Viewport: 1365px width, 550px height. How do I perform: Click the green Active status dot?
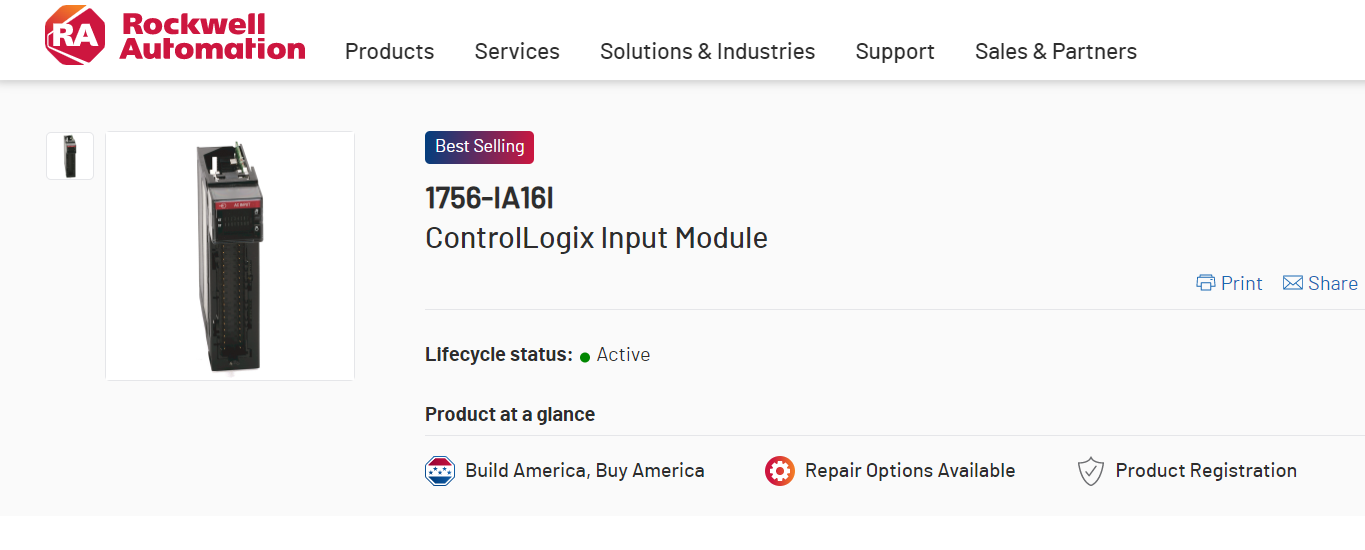pos(585,356)
